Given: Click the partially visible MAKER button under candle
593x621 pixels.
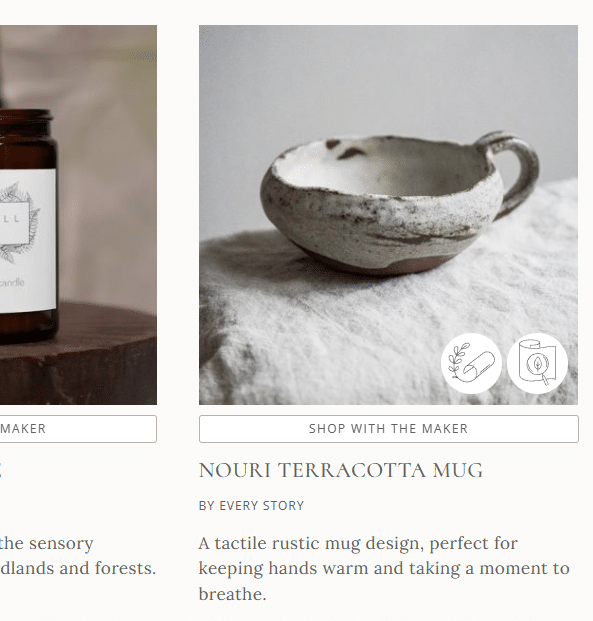Looking at the screenshot, I should click(x=78, y=429).
